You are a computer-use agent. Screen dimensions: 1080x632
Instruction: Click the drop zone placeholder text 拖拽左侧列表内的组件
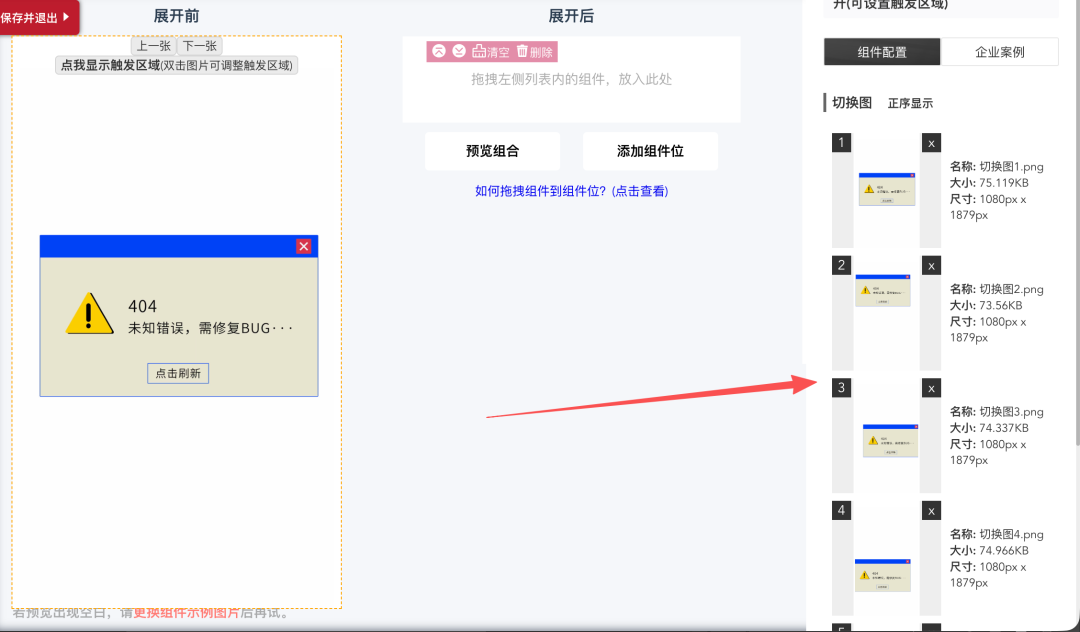572,79
